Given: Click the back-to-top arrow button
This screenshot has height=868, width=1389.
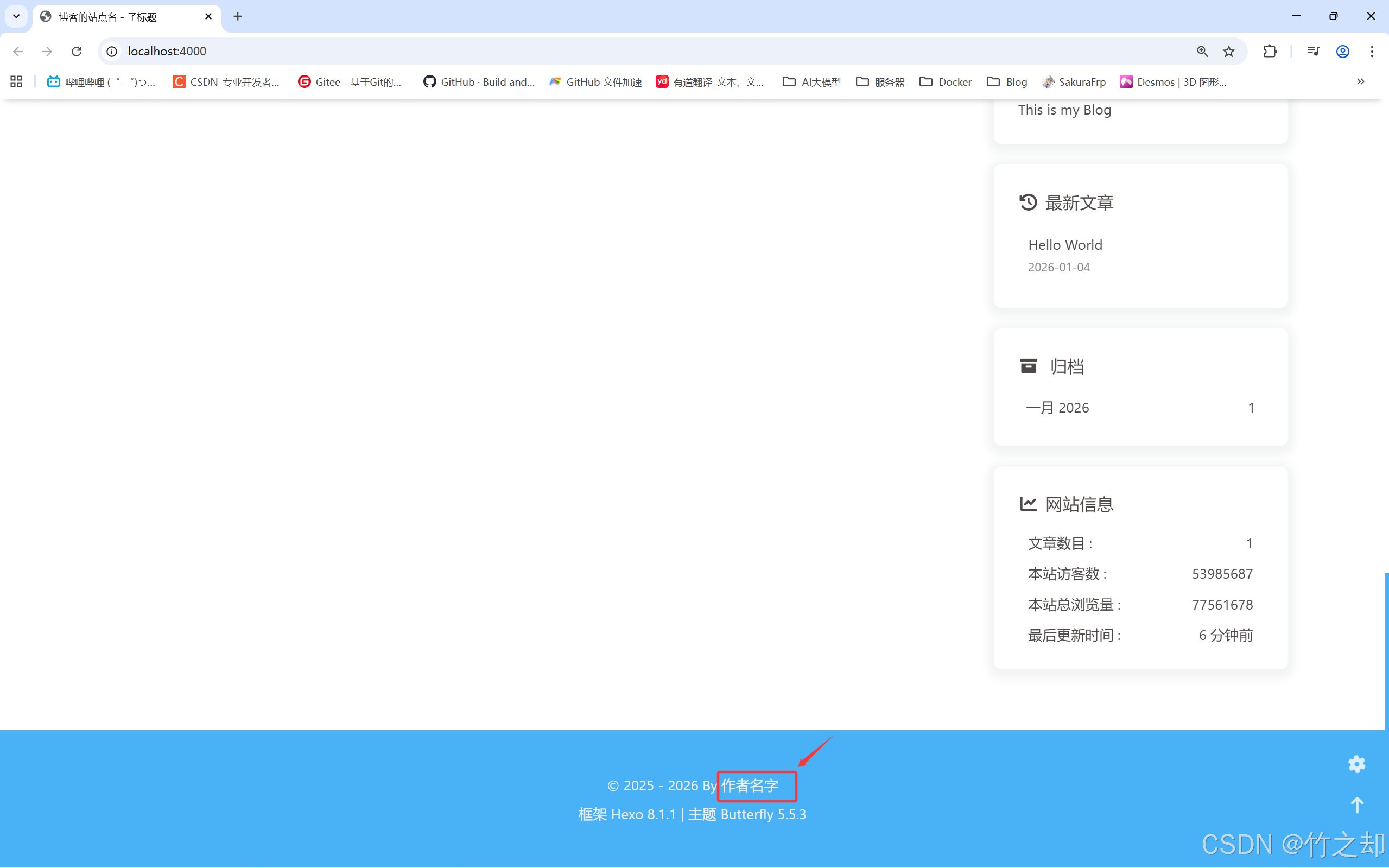Looking at the screenshot, I should pyautogui.click(x=1356, y=805).
